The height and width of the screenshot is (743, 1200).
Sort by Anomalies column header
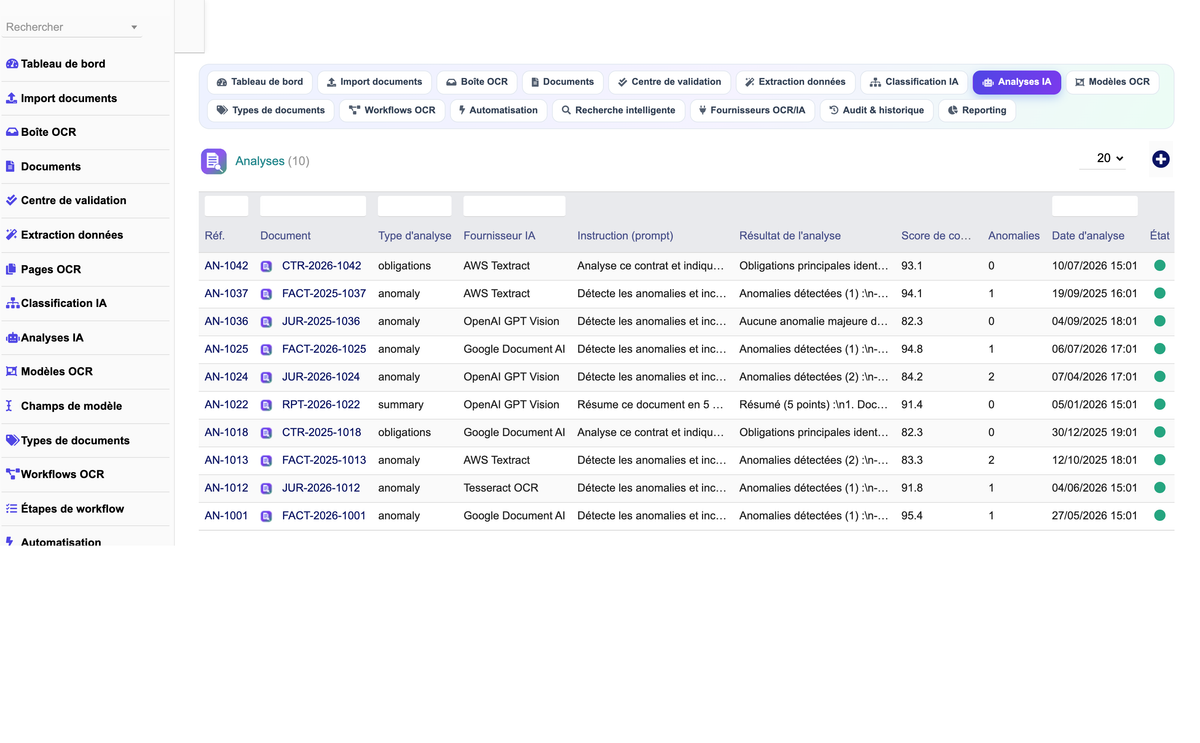click(x=1013, y=236)
